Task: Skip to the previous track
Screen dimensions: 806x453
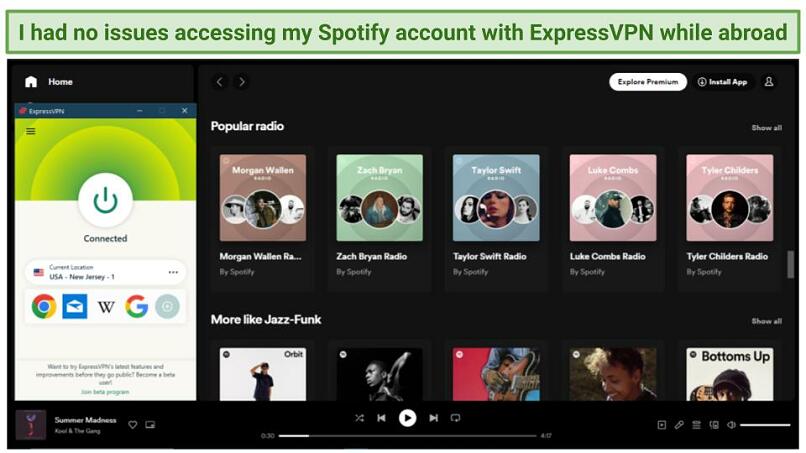Action: click(x=381, y=418)
